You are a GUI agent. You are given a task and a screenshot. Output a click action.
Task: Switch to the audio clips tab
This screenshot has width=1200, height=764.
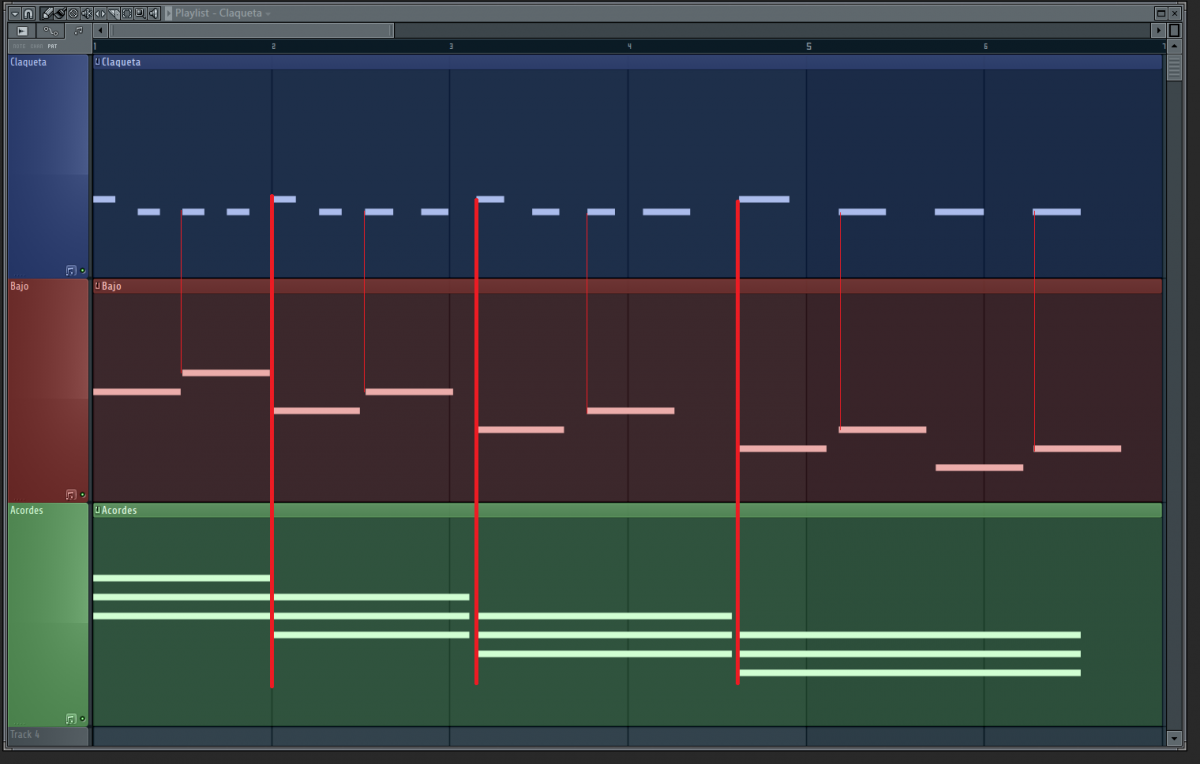(22, 31)
